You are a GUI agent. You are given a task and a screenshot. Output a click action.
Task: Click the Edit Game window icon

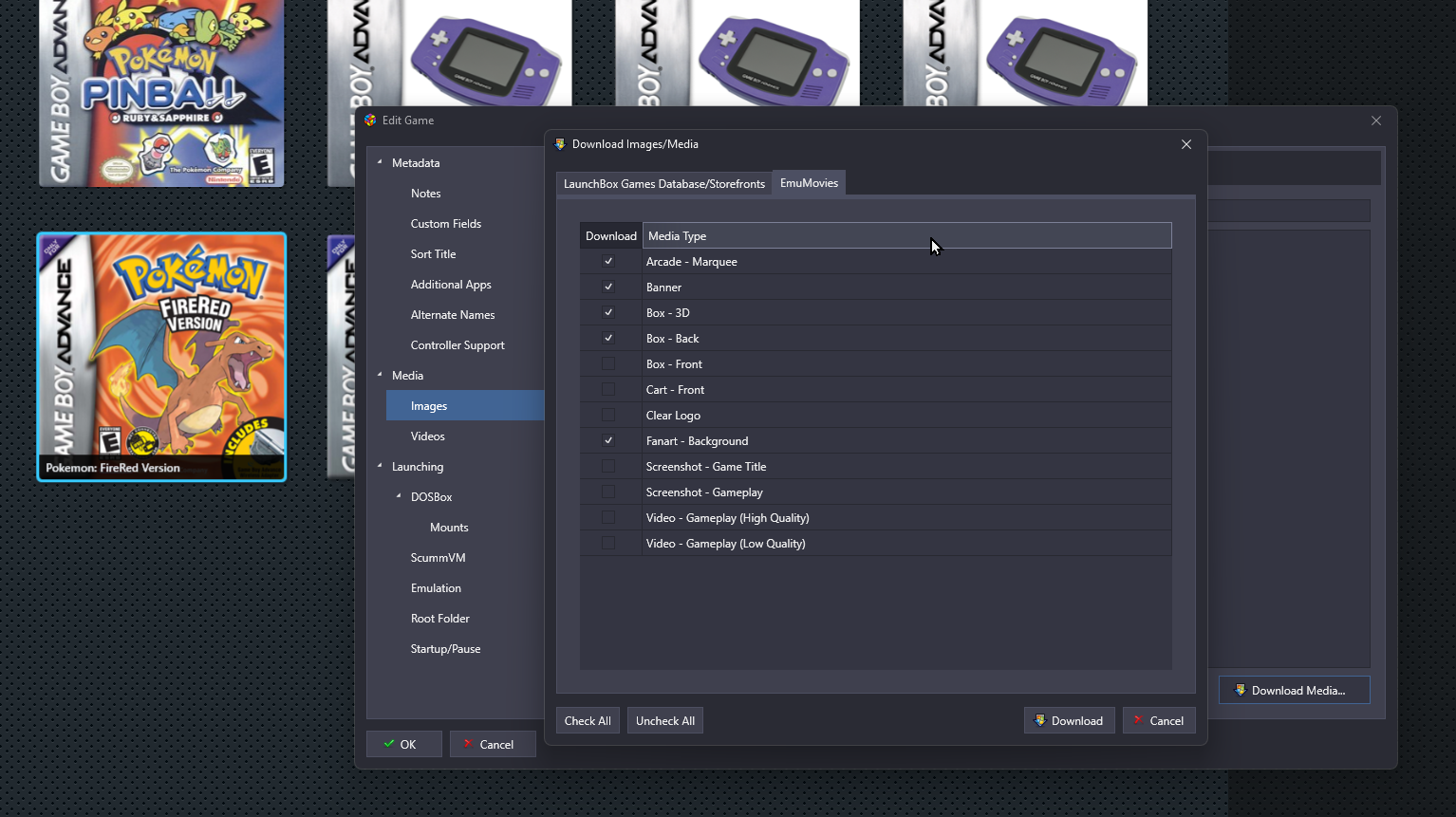tap(370, 121)
